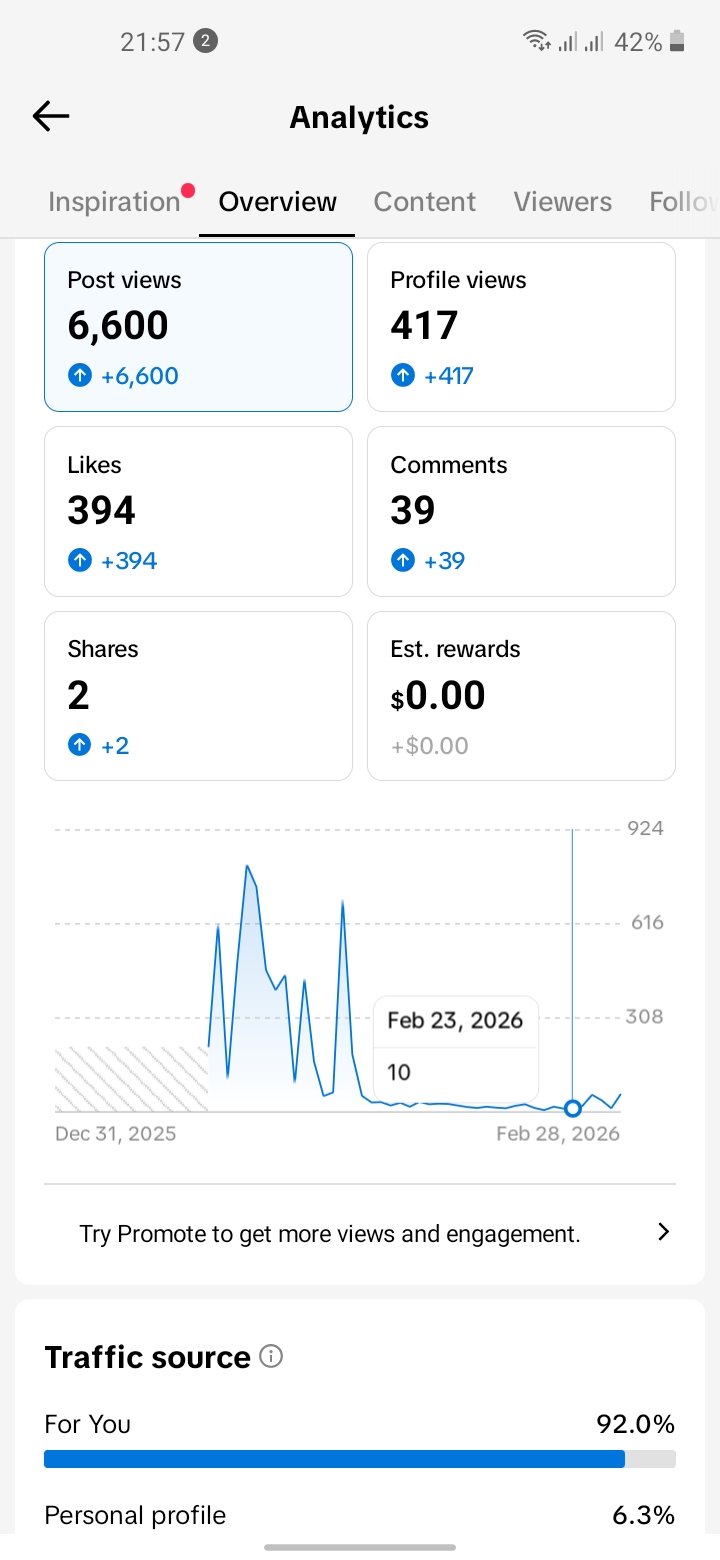Select the Est. rewards card
Viewport: 720px width, 1560px height.
pyautogui.click(x=521, y=696)
